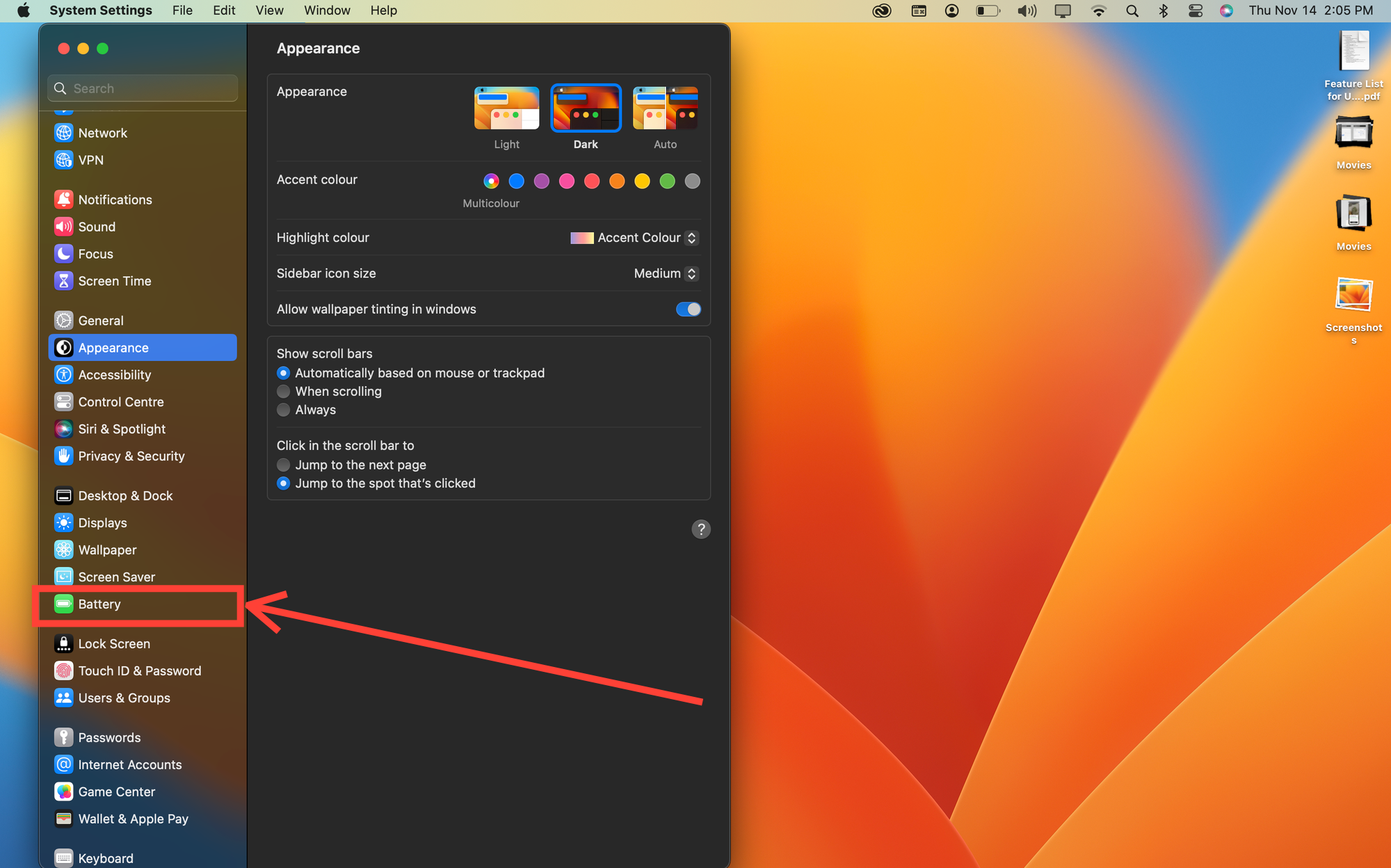
Task: Select 'Jump to the next page' option
Action: coord(284,465)
